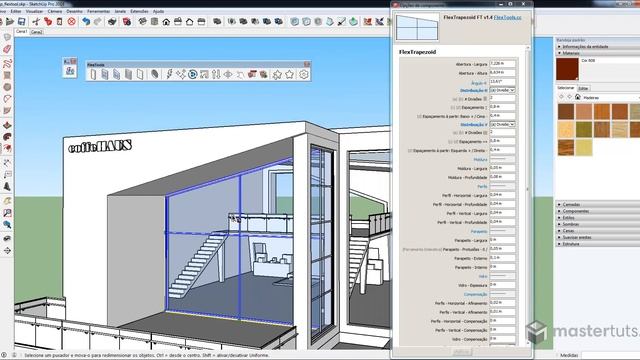Click the Abertura - Largura input field
Screen dimensions: 640x360
click(502, 64)
